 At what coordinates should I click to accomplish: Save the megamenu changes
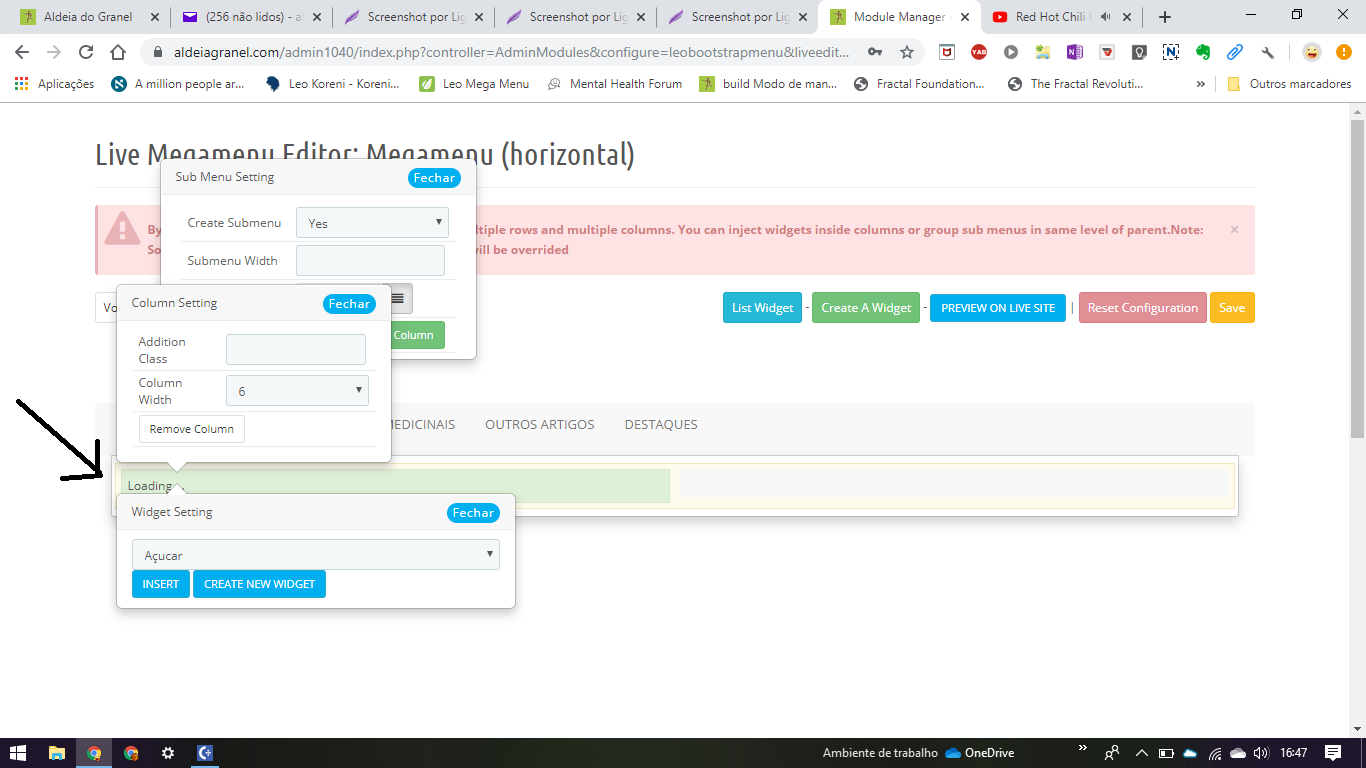click(1232, 308)
